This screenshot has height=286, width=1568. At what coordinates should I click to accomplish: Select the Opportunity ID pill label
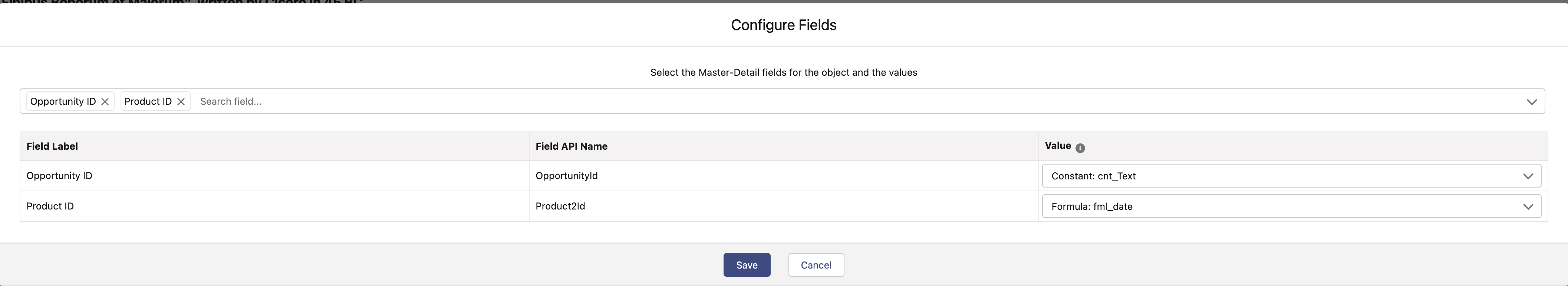[63, 102]
